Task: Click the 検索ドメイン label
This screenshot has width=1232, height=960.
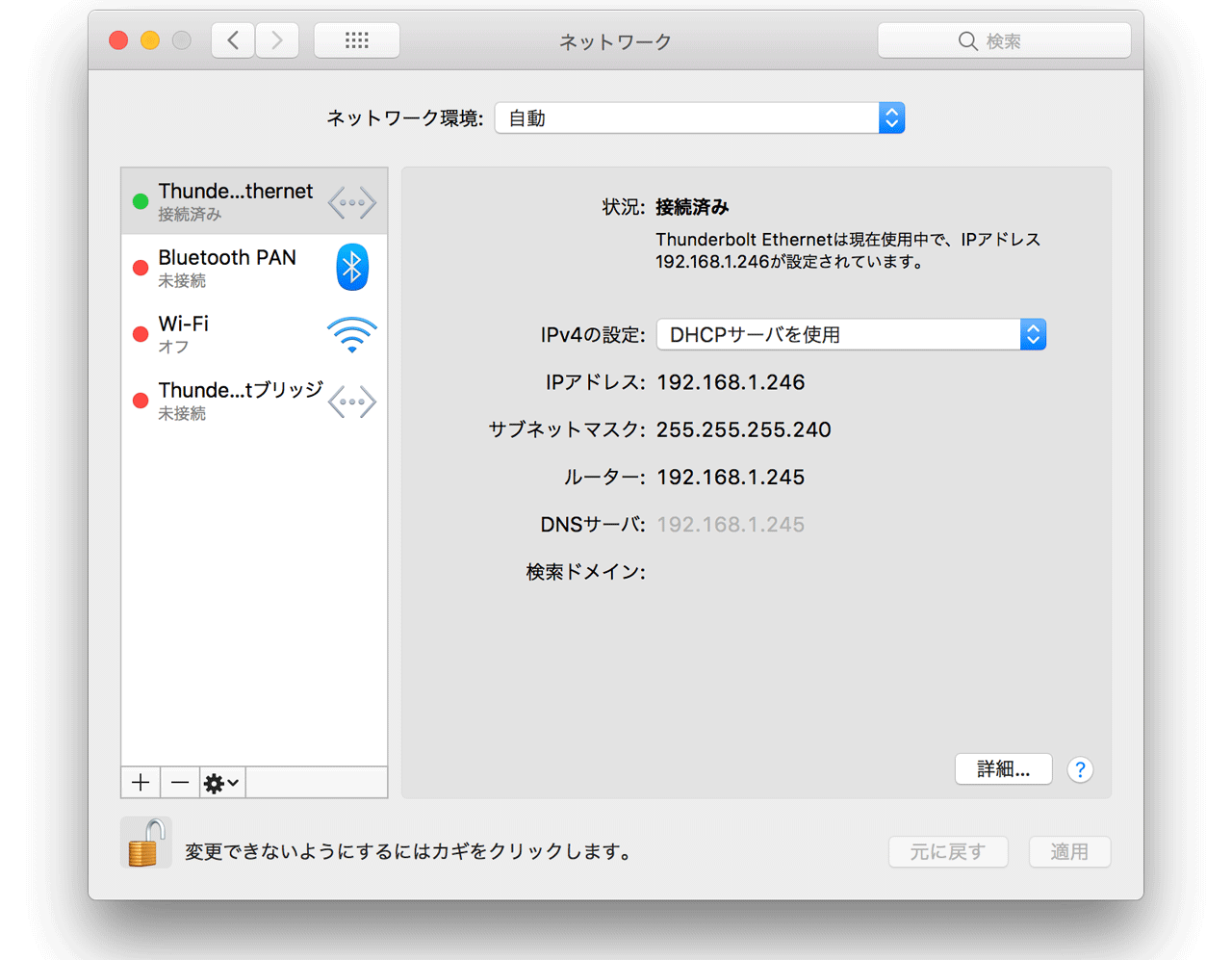Action: coord(585,572)
